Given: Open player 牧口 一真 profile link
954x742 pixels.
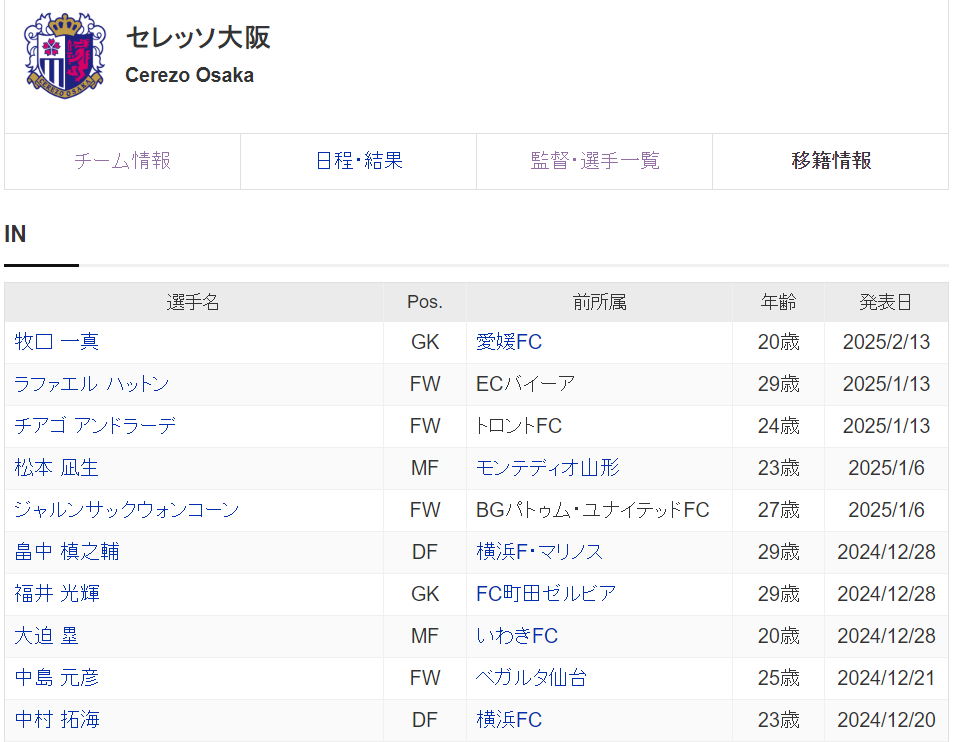Looking at the screenshot, I should click(57, 342).
